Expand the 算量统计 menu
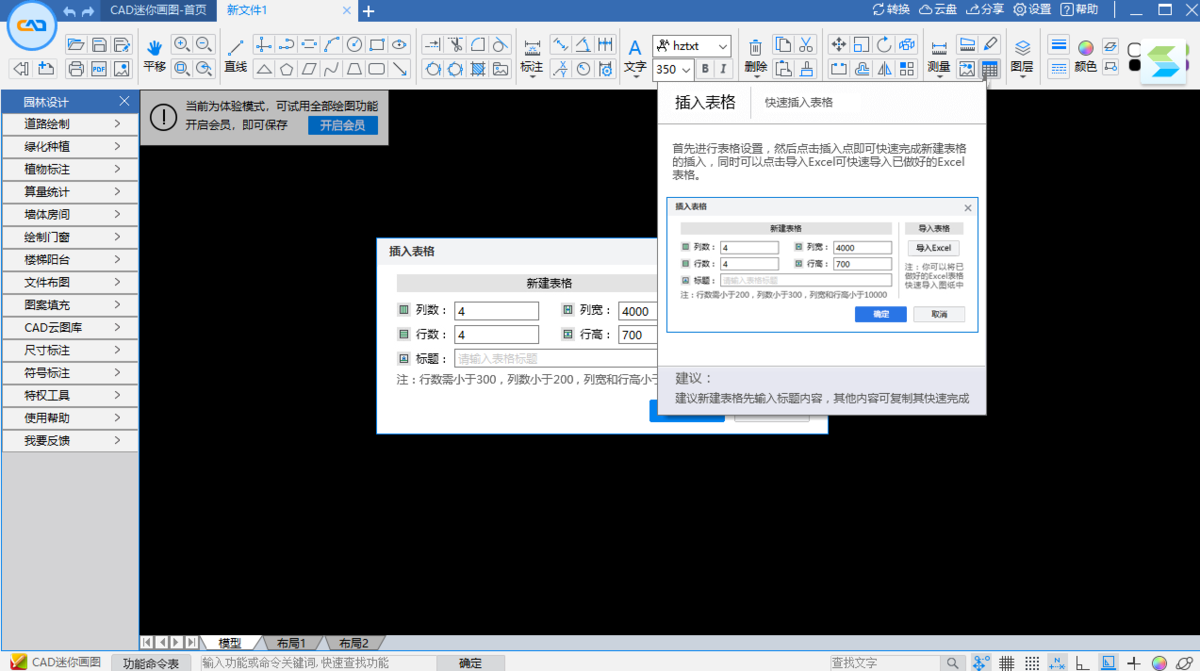 click(70, 192)
